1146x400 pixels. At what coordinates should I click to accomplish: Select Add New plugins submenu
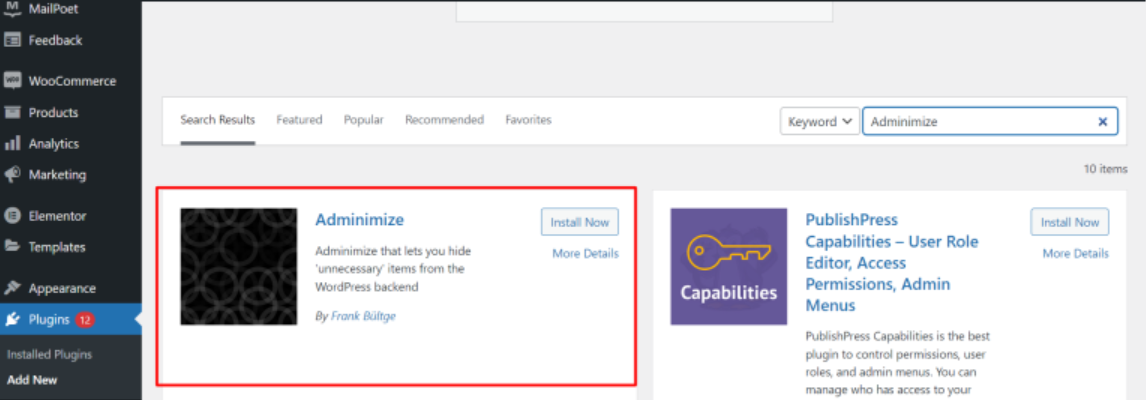click(32, 380)
